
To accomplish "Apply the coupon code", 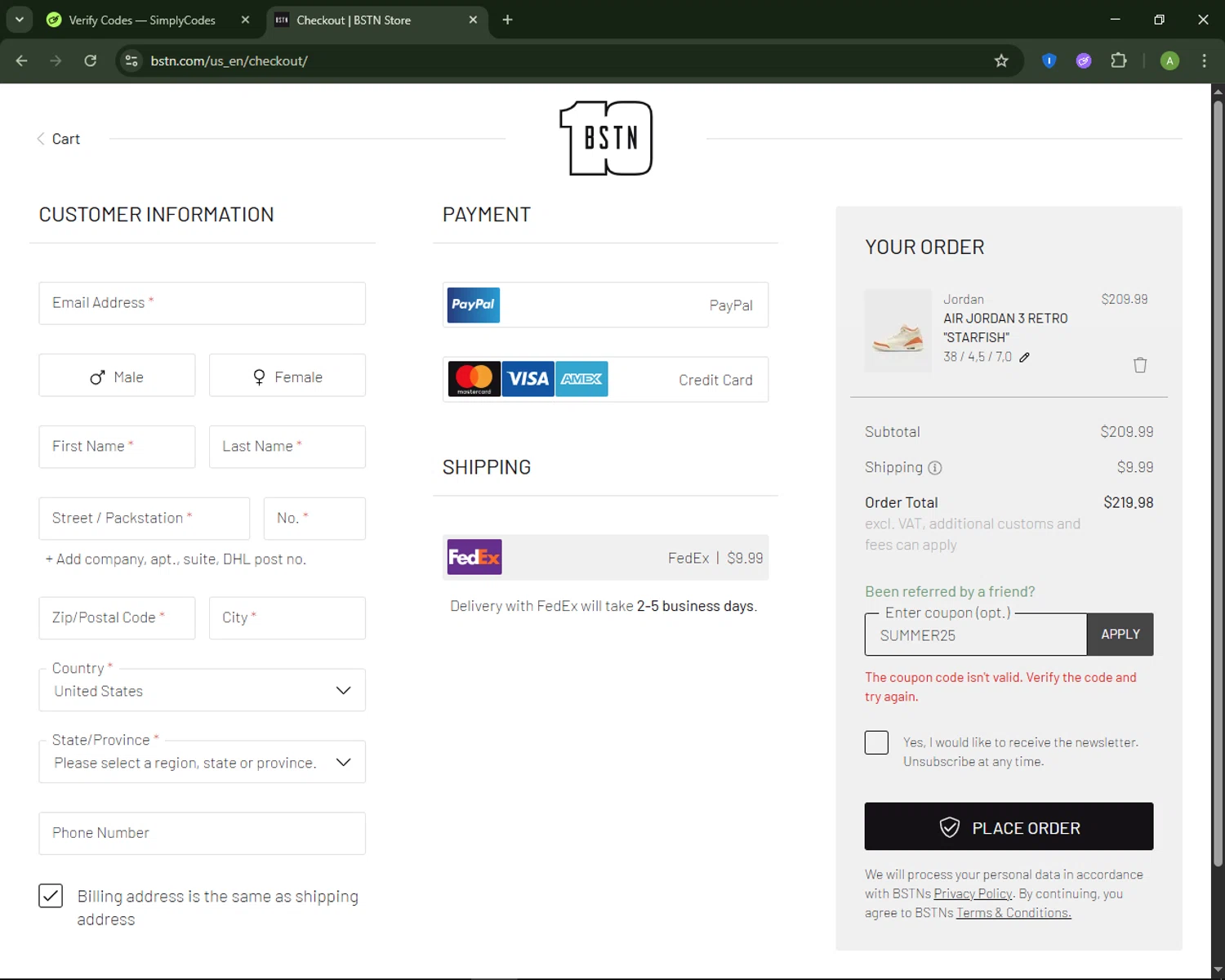I will click(x=1120, y=635).
